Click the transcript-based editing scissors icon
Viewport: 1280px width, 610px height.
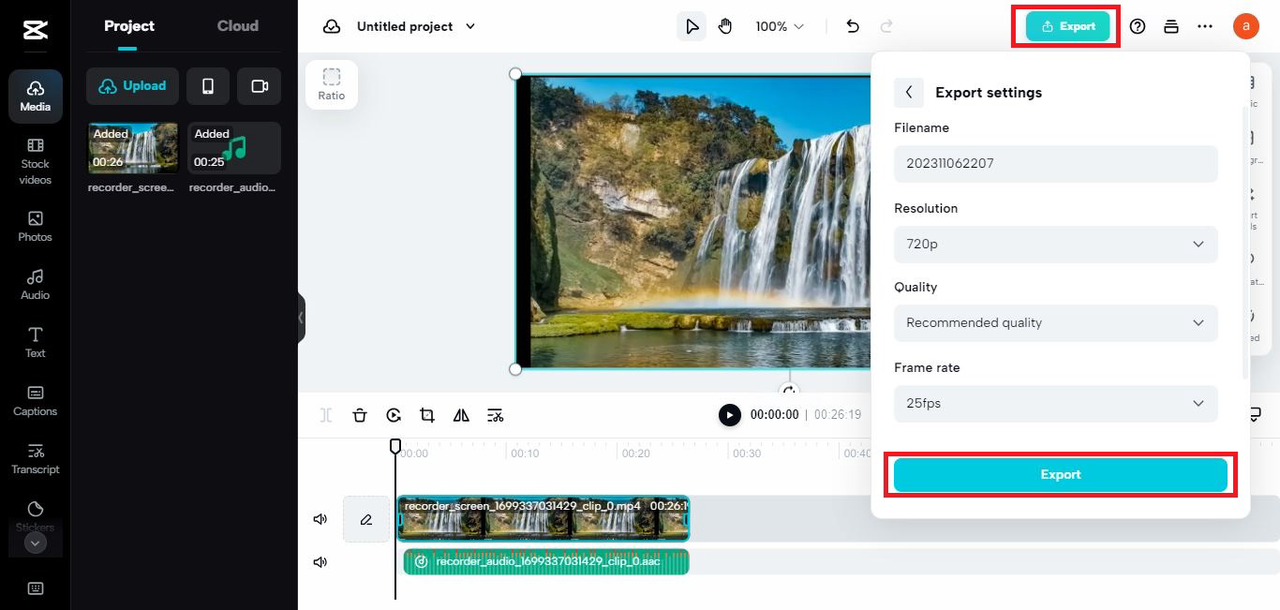[495, 415]
